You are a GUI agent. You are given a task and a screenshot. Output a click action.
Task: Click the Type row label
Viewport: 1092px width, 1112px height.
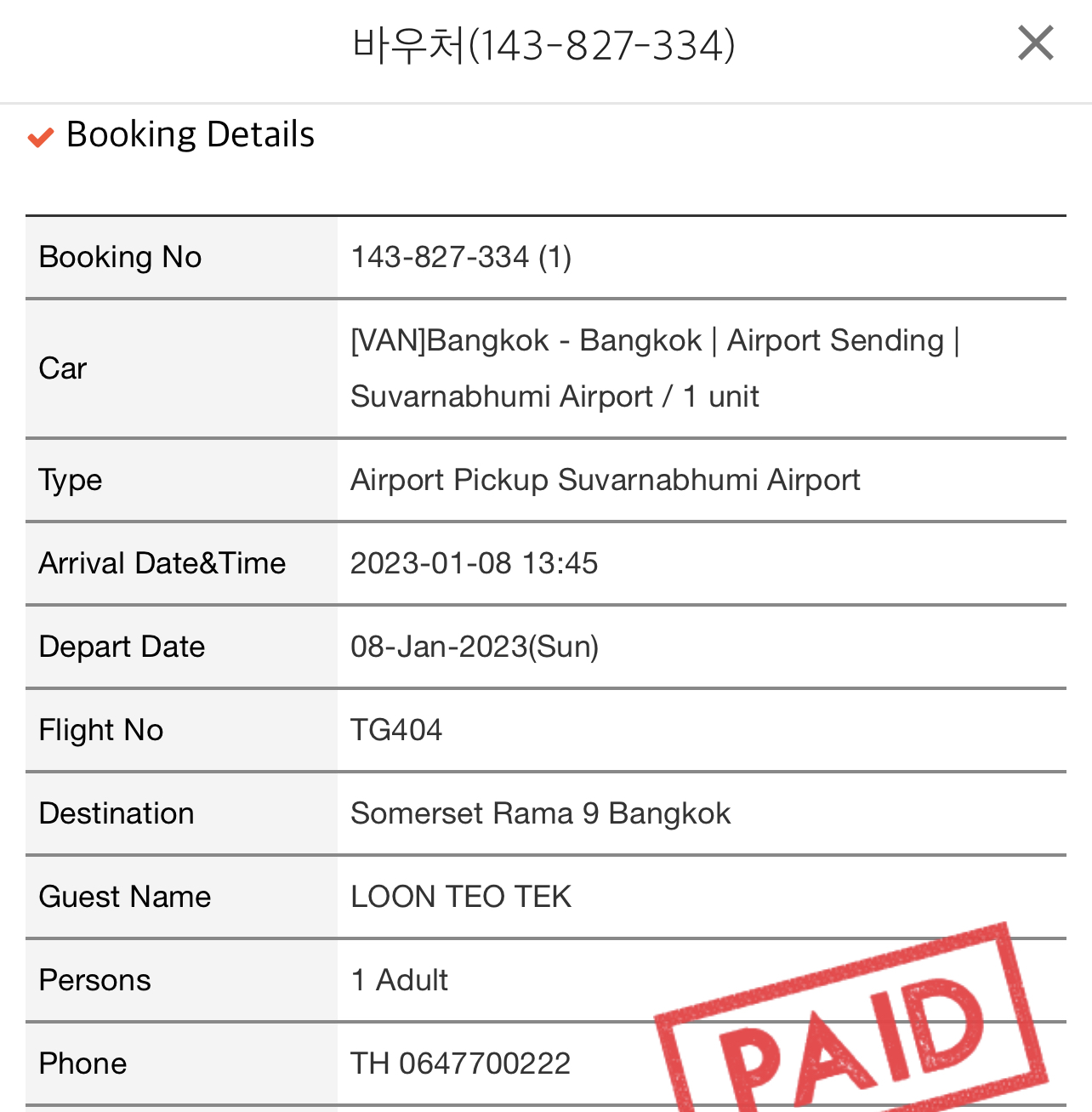[x=71, y=481]
